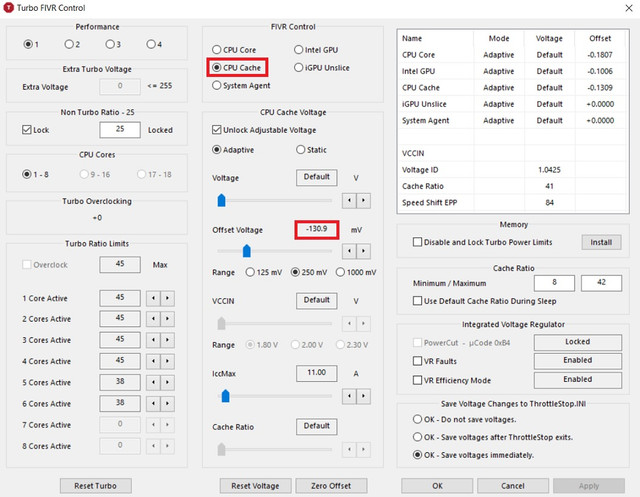
Task: Increase the 3 Cores Active ratio arrow
Action: click(167, 340)
